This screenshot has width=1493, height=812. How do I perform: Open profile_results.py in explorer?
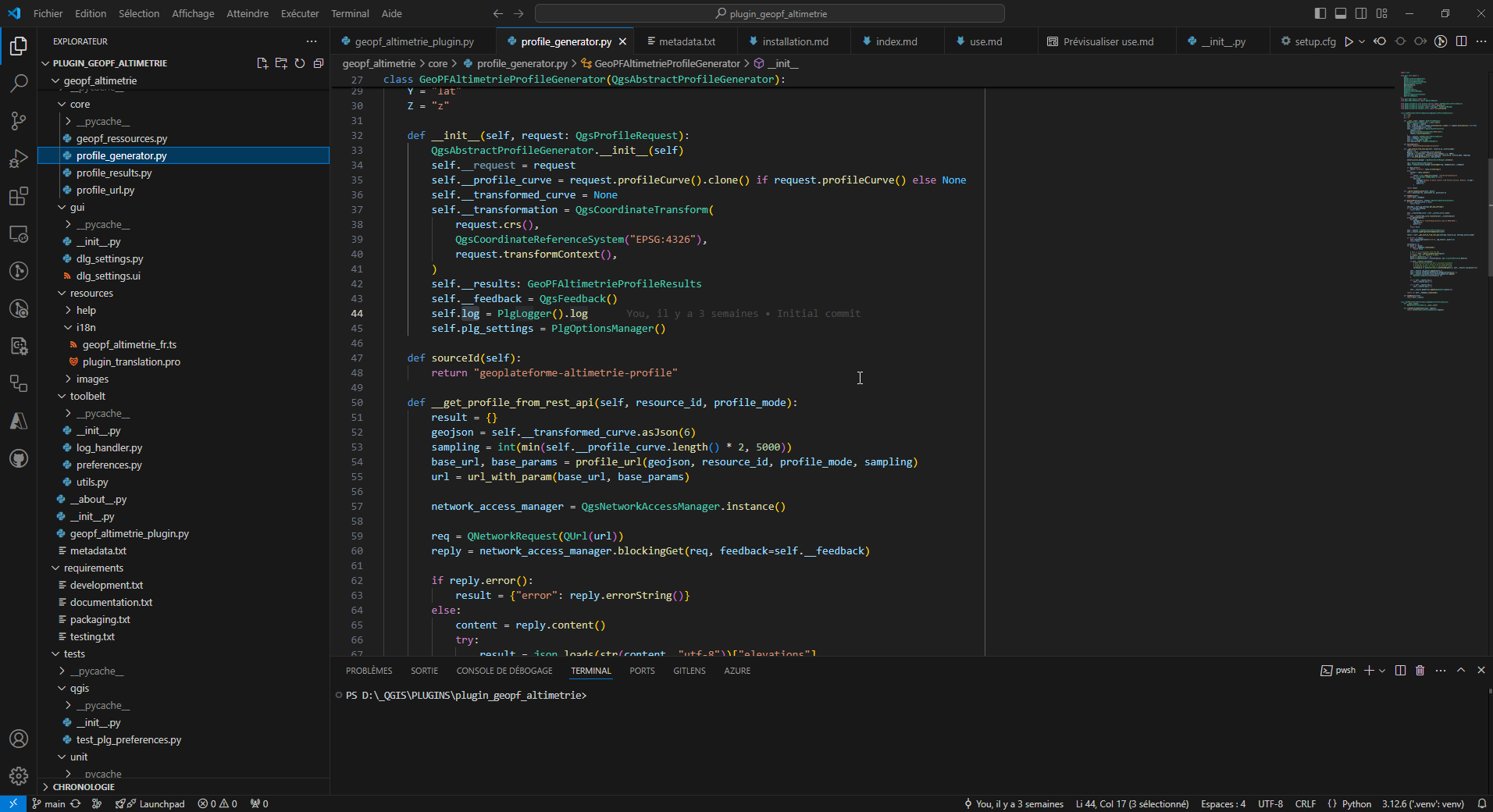[114, 173]
